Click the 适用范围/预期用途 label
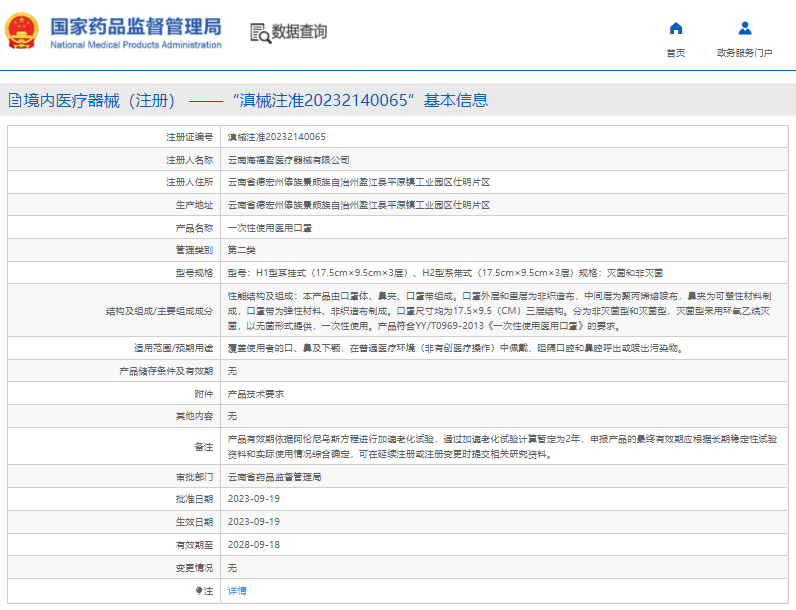 (x=174, y=348)
